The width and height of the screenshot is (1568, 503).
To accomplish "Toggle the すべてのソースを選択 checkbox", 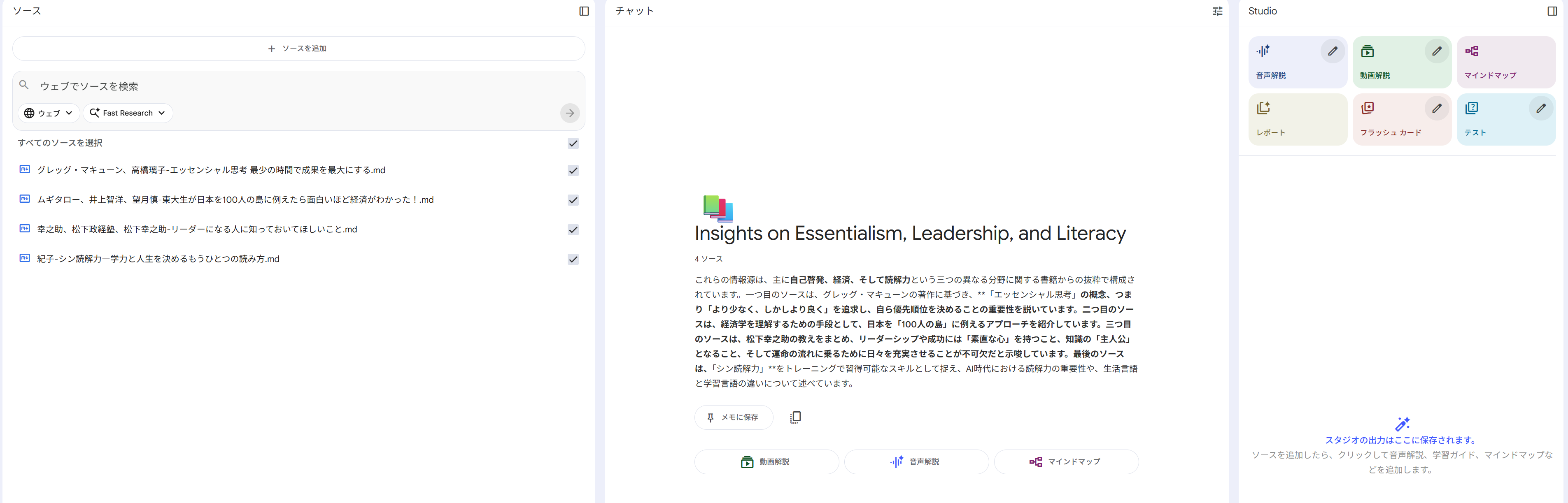I will 573,144.
